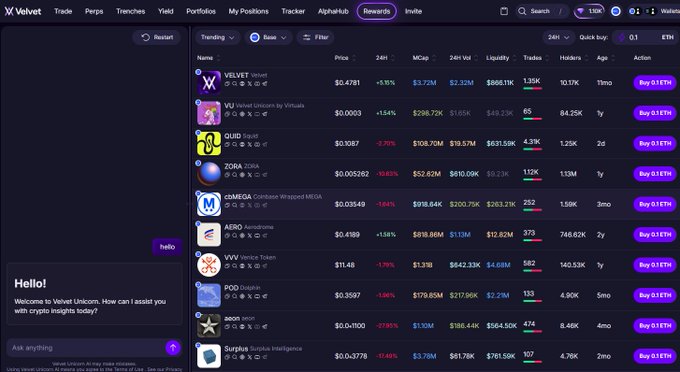Sort the table by the Age column
The image size is (680, 372).
(606, 58)
